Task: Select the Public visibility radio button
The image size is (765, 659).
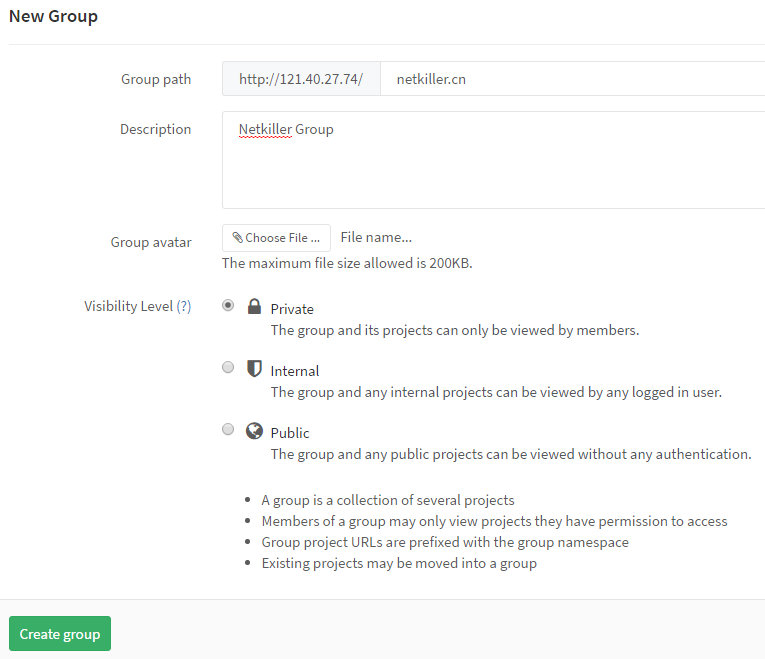Action: tap(228, 429)
